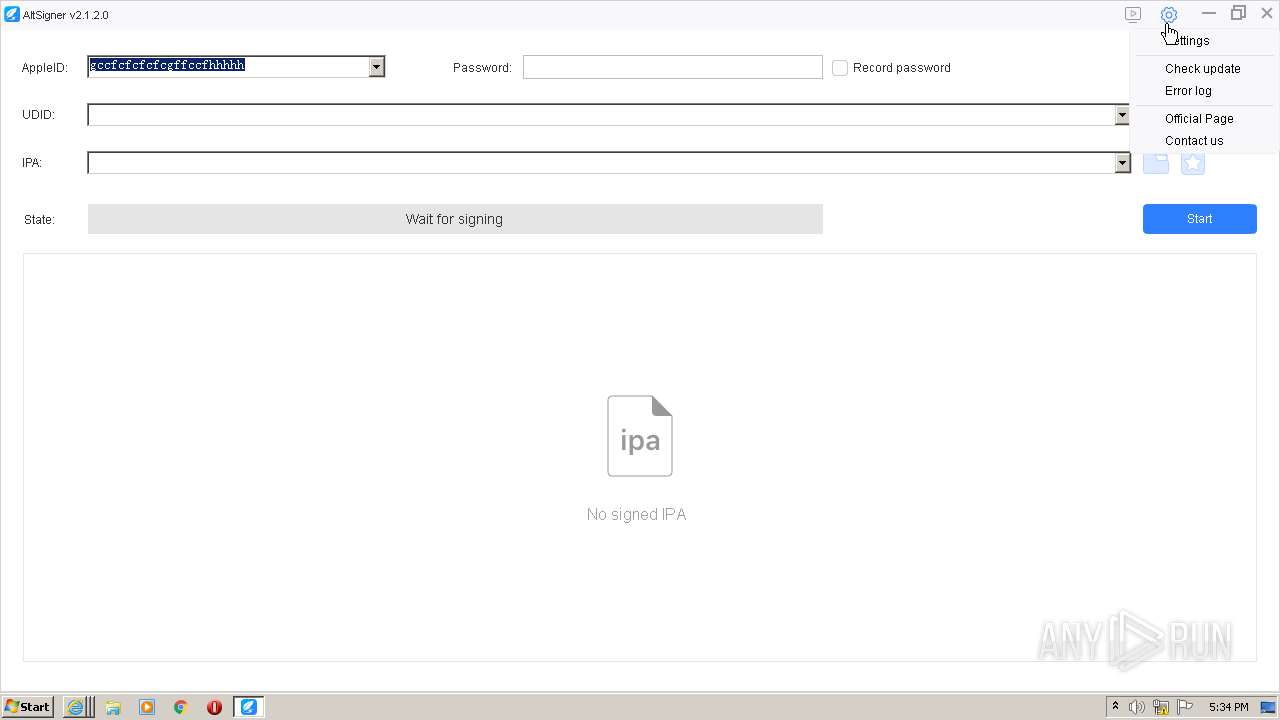Open volume control in system tray
Screen dimensions: 1280x720
1137,707
